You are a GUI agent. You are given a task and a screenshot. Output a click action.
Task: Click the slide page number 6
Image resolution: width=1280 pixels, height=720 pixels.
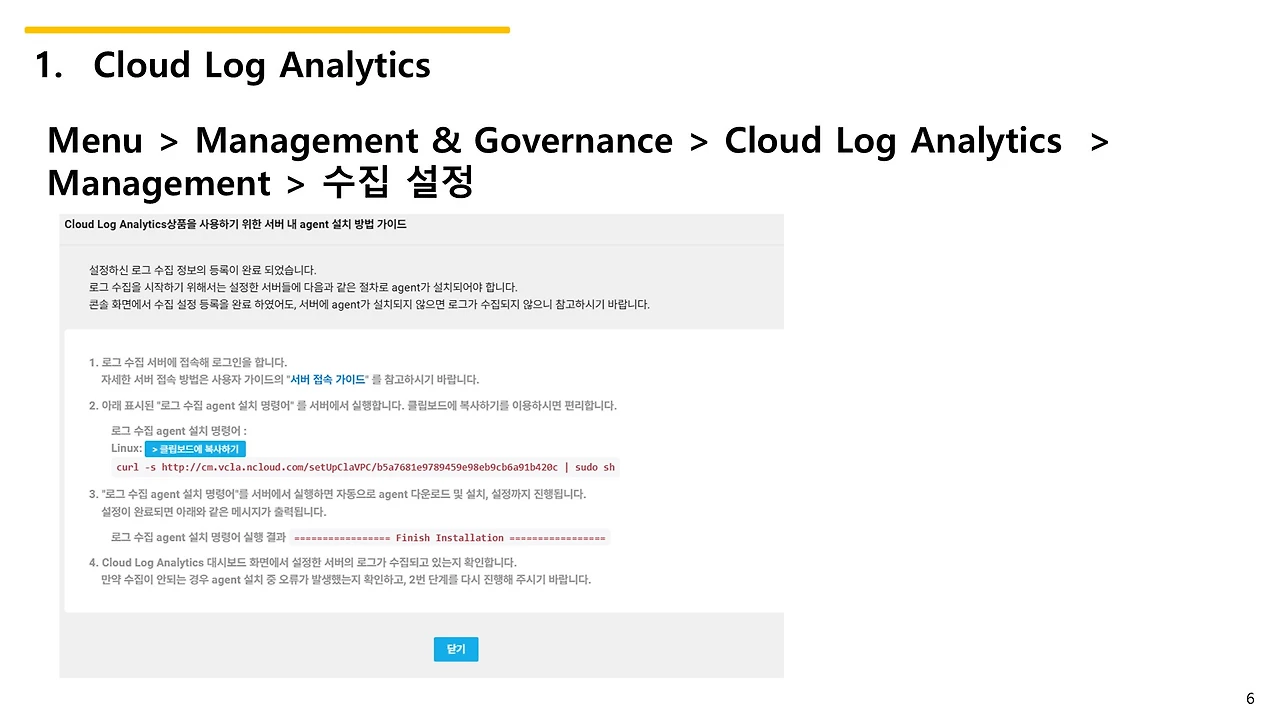[x=1250, y=698]
